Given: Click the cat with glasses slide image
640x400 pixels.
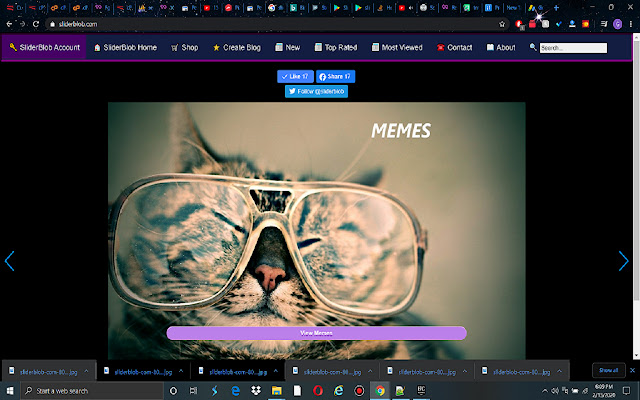Looking at the screenshot, I should tap(316, 231).
